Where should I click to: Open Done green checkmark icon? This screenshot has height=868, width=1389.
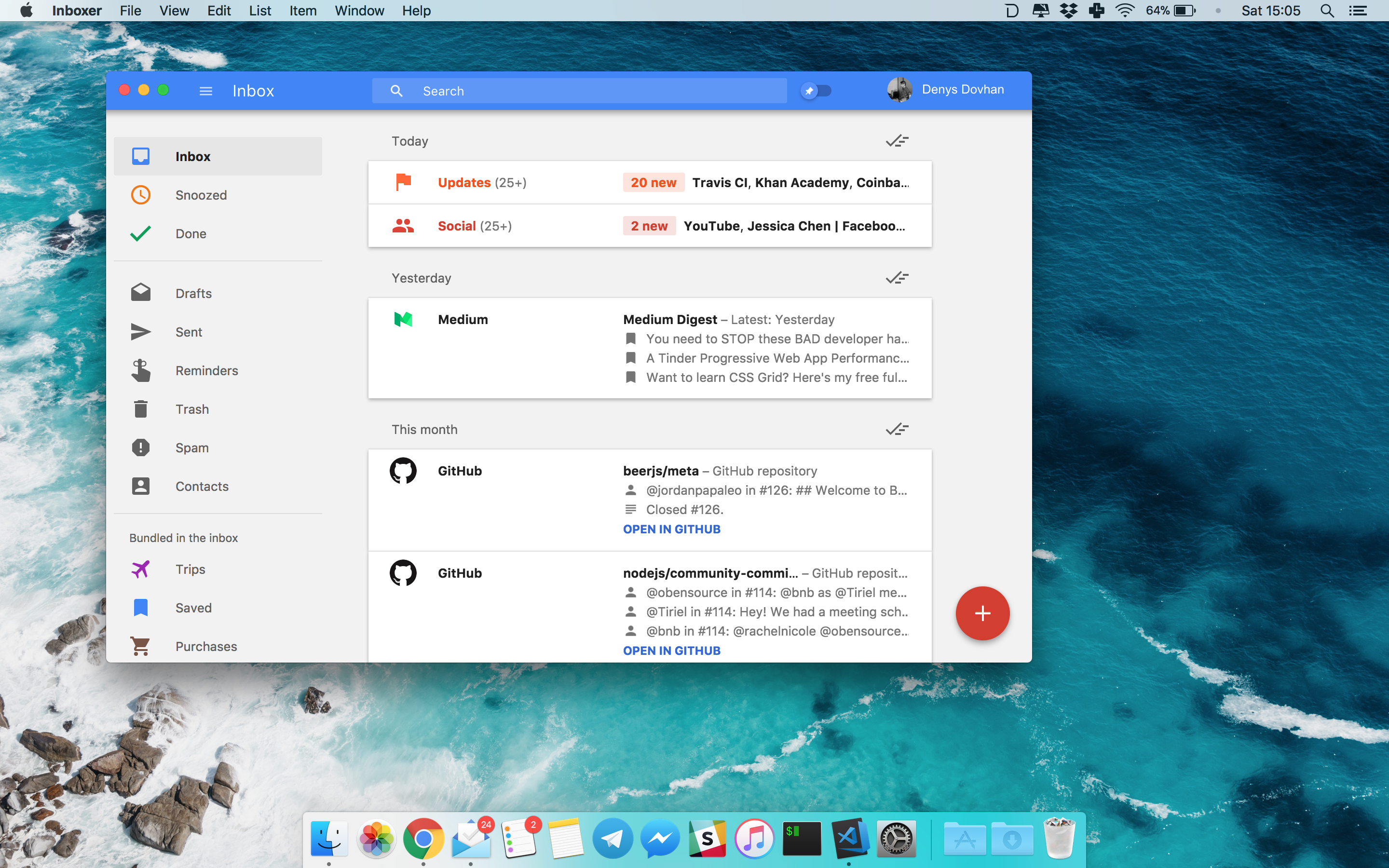(141, 234)
